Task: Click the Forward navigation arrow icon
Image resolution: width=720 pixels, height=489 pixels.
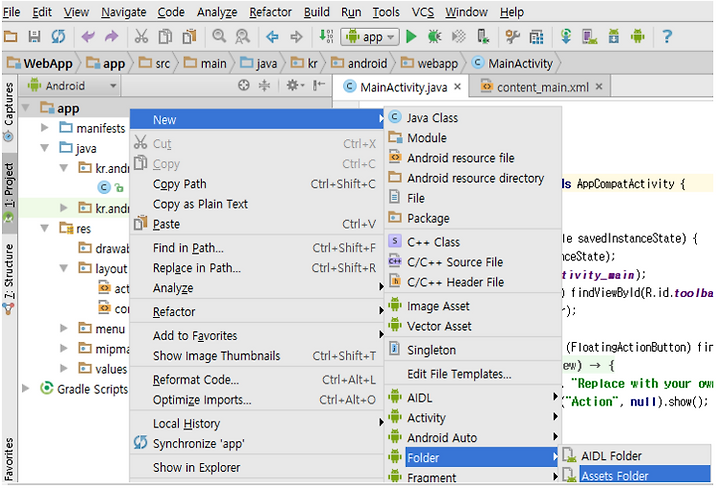Action: coord(296,36)
